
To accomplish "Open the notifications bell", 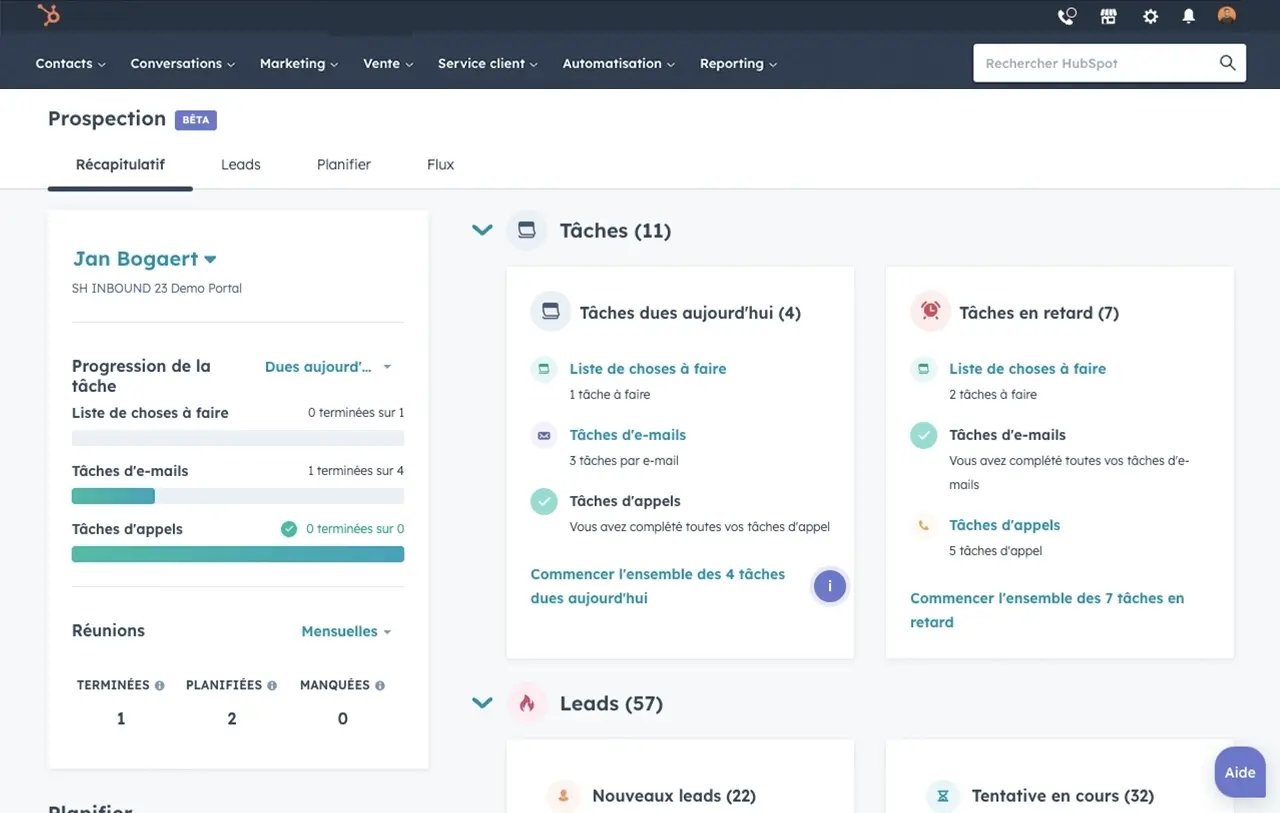I will pos(1189,16).
